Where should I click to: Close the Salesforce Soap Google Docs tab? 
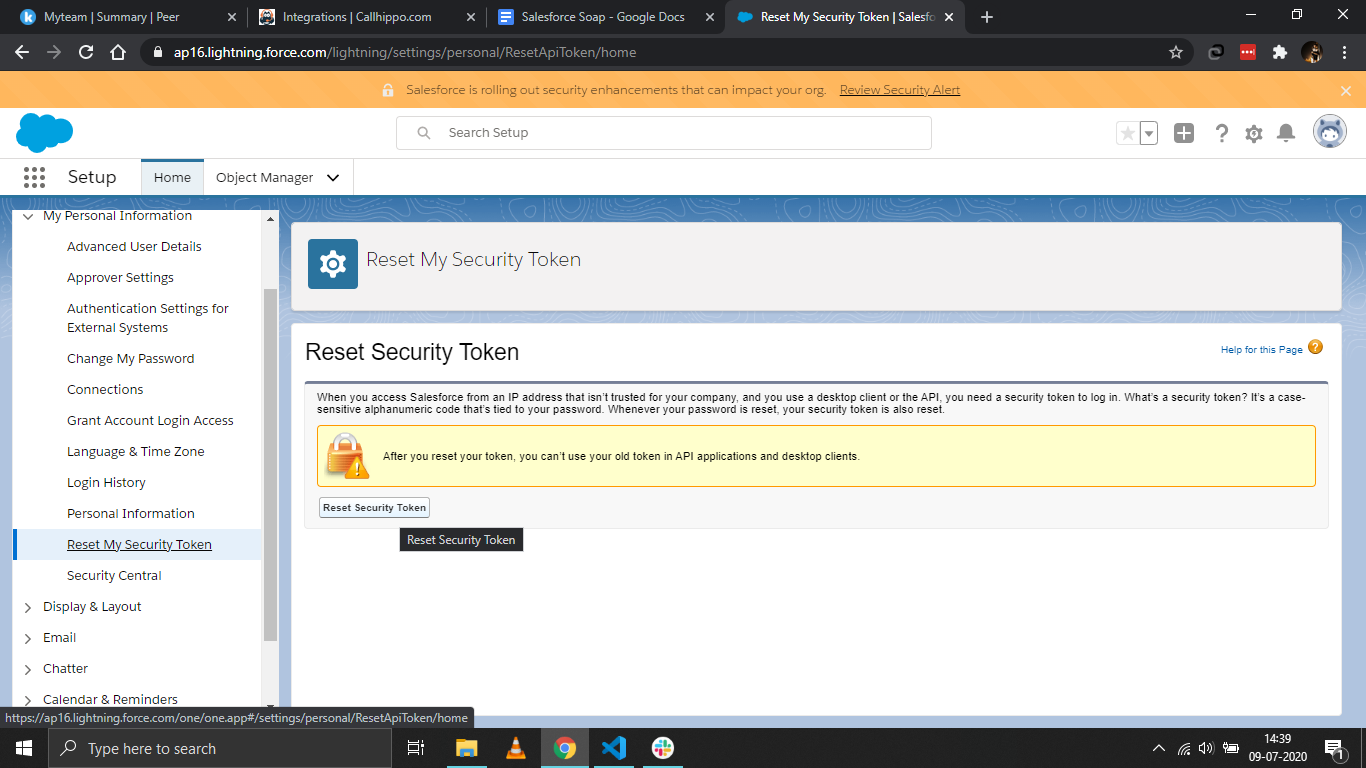point(709,17)
